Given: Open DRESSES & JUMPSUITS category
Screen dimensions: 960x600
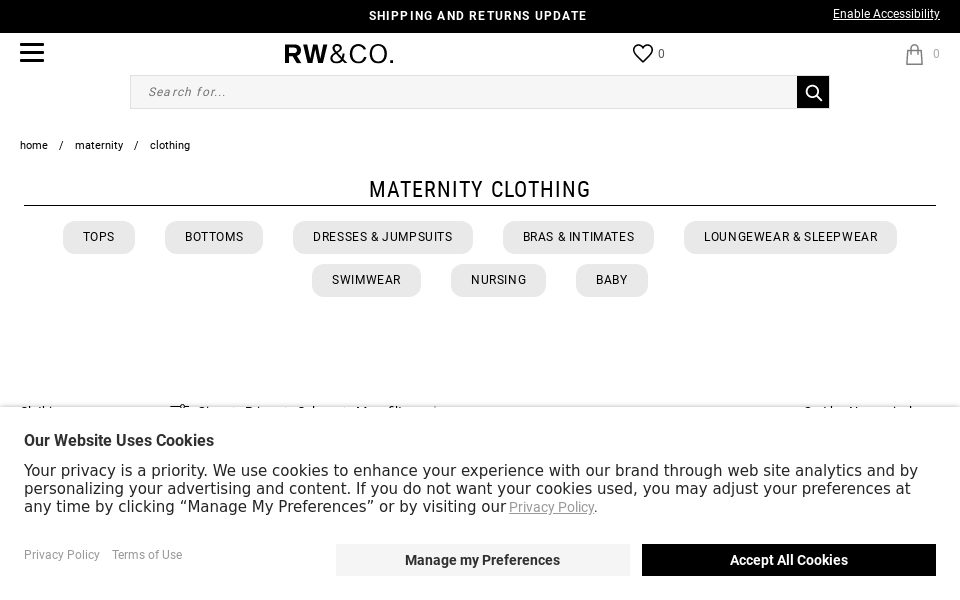Looking at the screenshot, I should (x=382, y=237).
